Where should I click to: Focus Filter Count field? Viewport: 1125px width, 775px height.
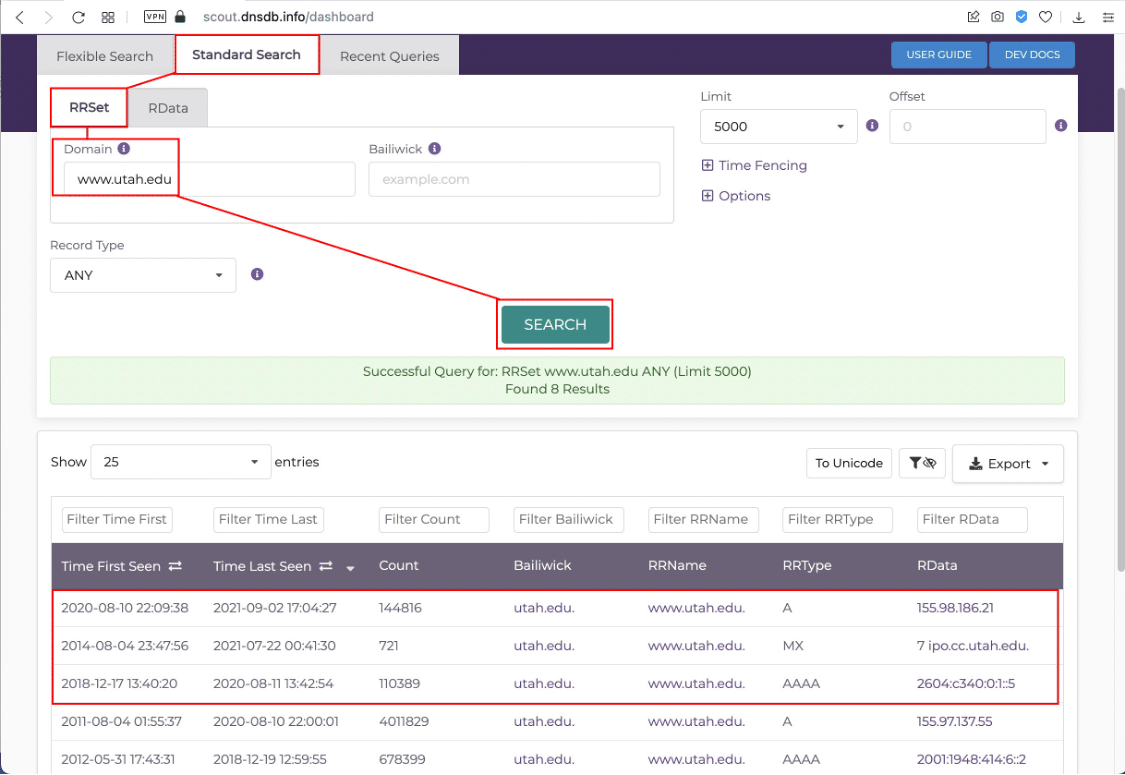coord(433,519)
